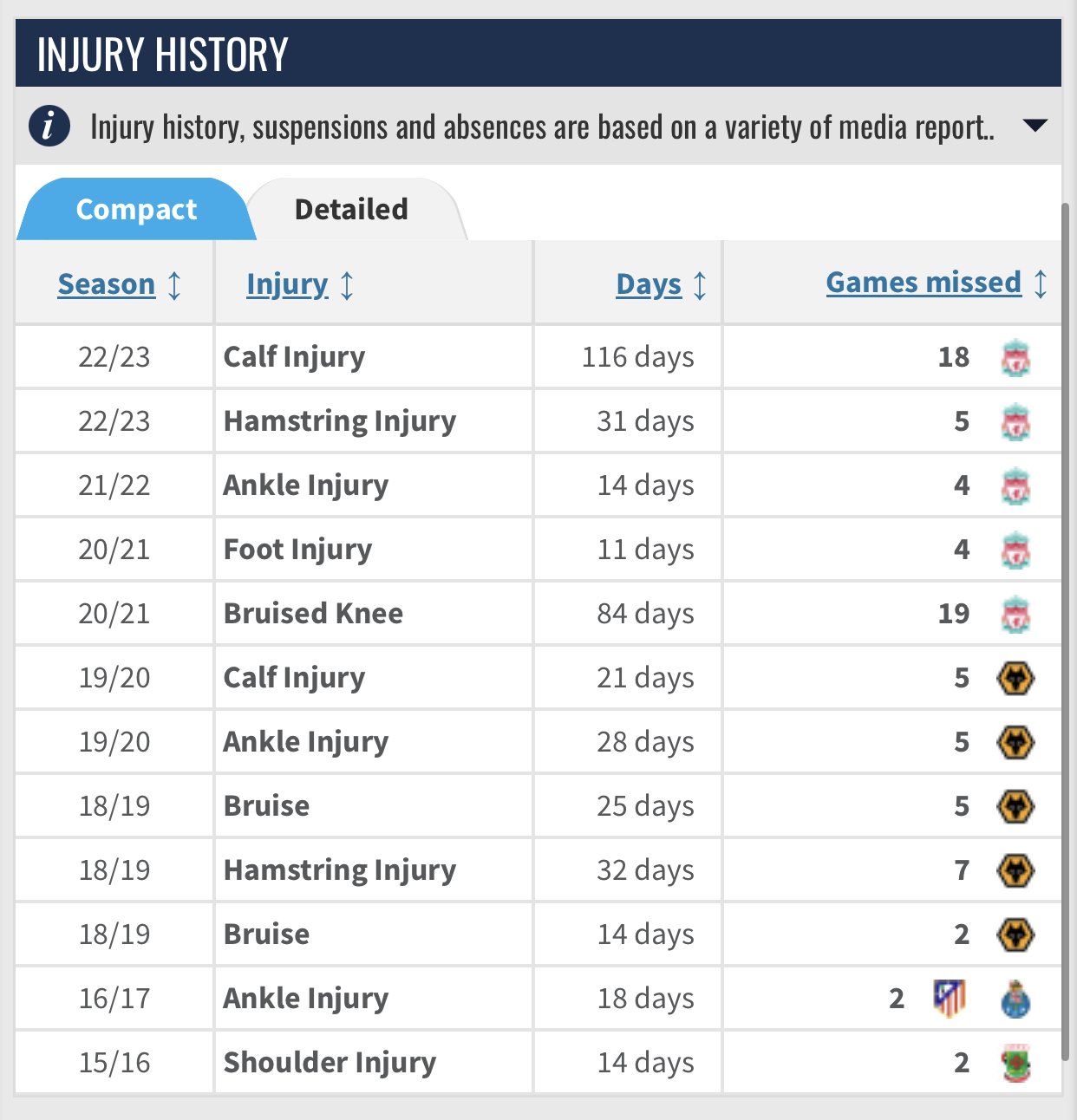Screen dimensions: 1077x1120
Task: Click Wolves crest in 21 days Calf Injury row
Action: coord(1015,679)
